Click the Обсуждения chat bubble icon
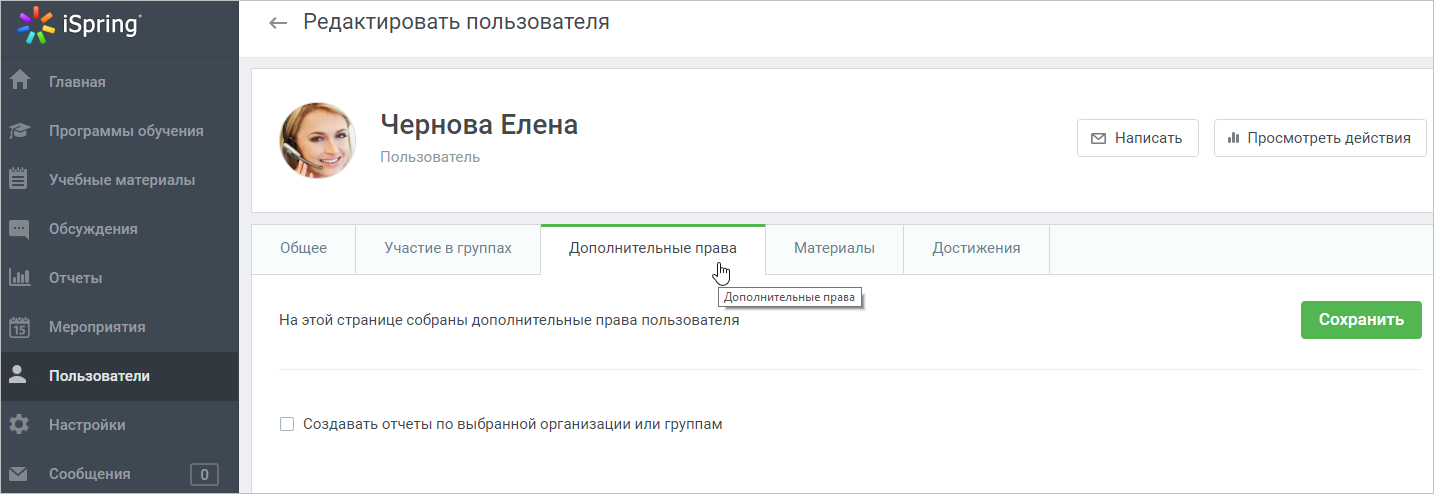This screenshot has height=494, width=1434. coord(19,229)
